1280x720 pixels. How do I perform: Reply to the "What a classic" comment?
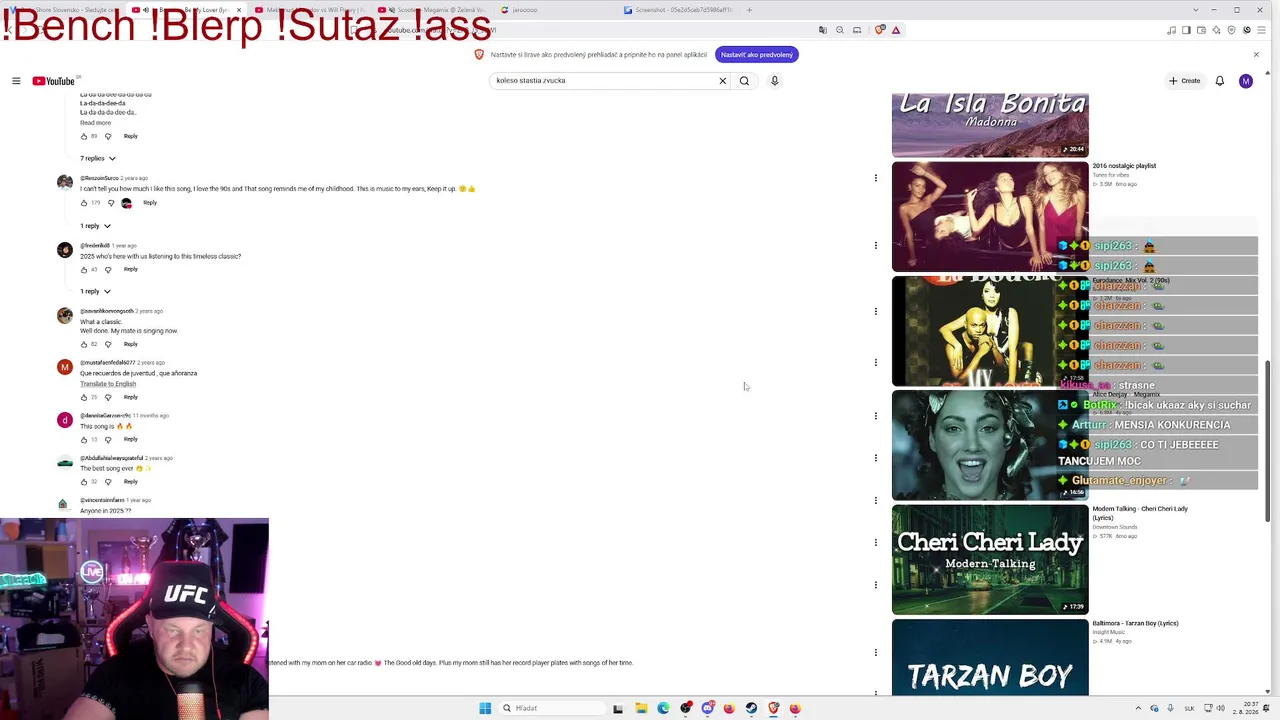pos(131,344)
